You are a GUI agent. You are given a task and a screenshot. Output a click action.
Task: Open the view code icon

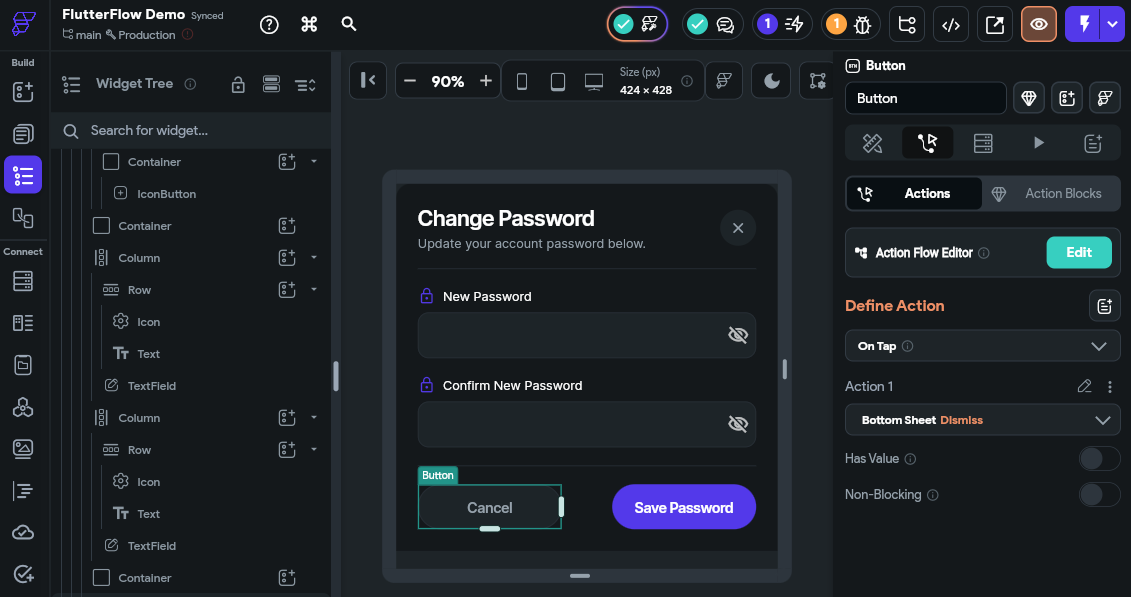(x=951, y=25)
